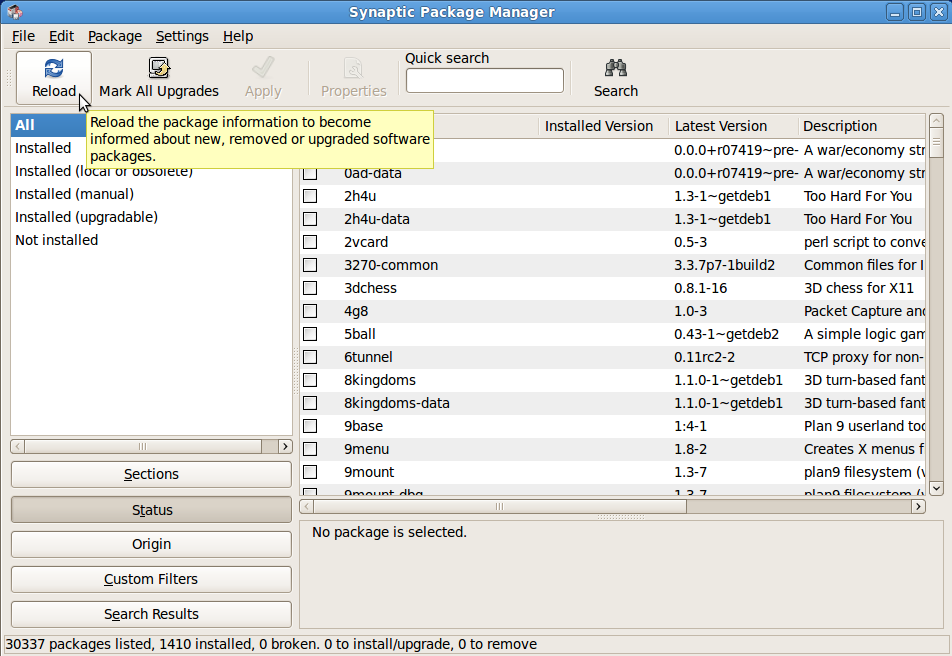Open the Settings menu

click(182, 36)
